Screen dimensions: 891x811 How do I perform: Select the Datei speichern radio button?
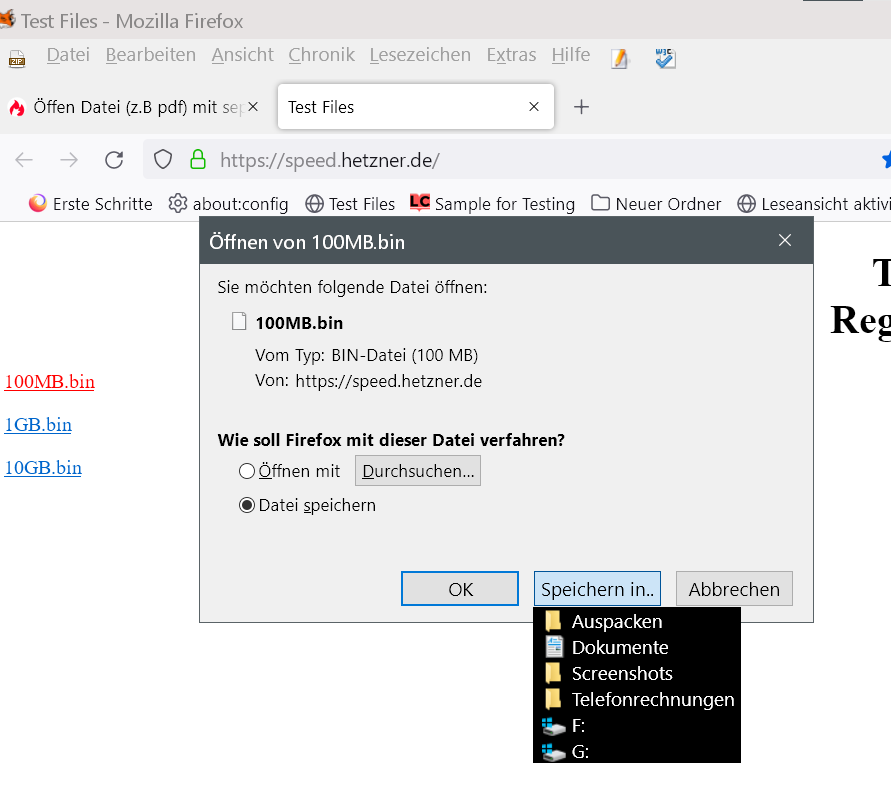point(247,505)
